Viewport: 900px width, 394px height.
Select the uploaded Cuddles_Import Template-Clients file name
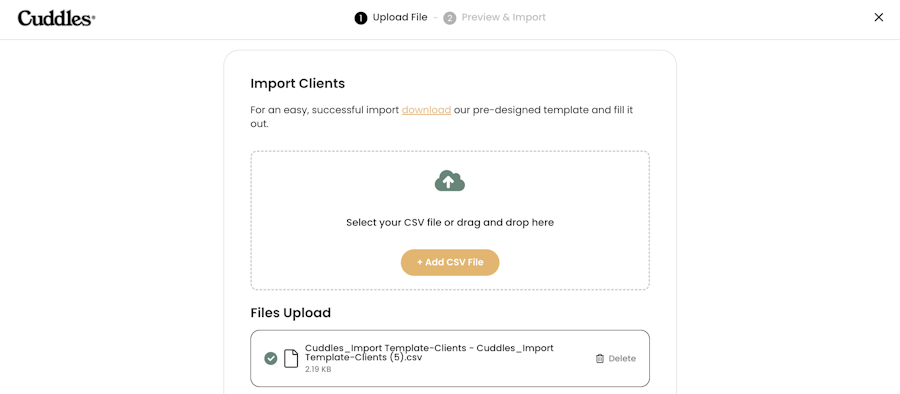[429, 353]
